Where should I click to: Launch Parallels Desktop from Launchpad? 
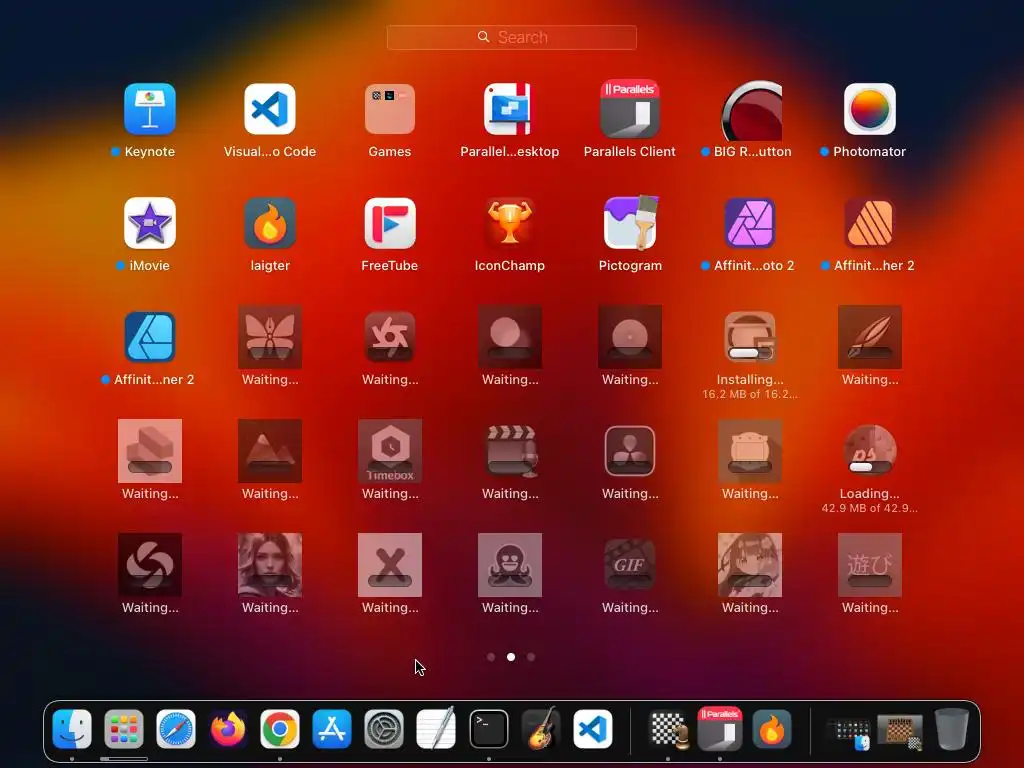(x=509, y=109)
